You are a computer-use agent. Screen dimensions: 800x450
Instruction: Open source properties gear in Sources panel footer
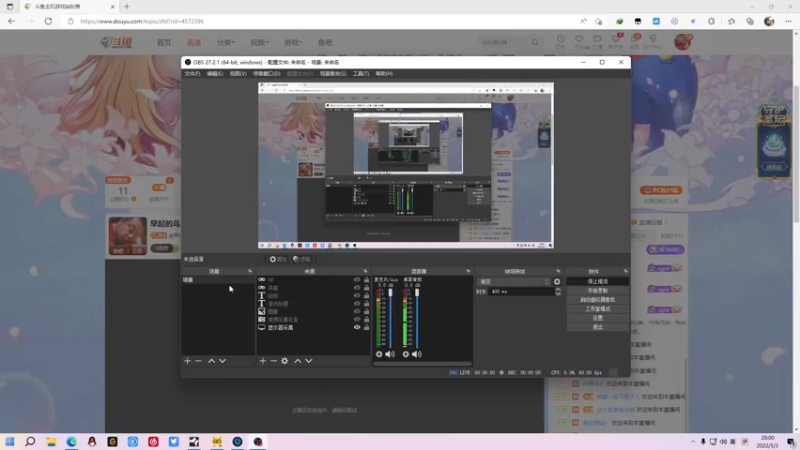[x=285, y=361]
